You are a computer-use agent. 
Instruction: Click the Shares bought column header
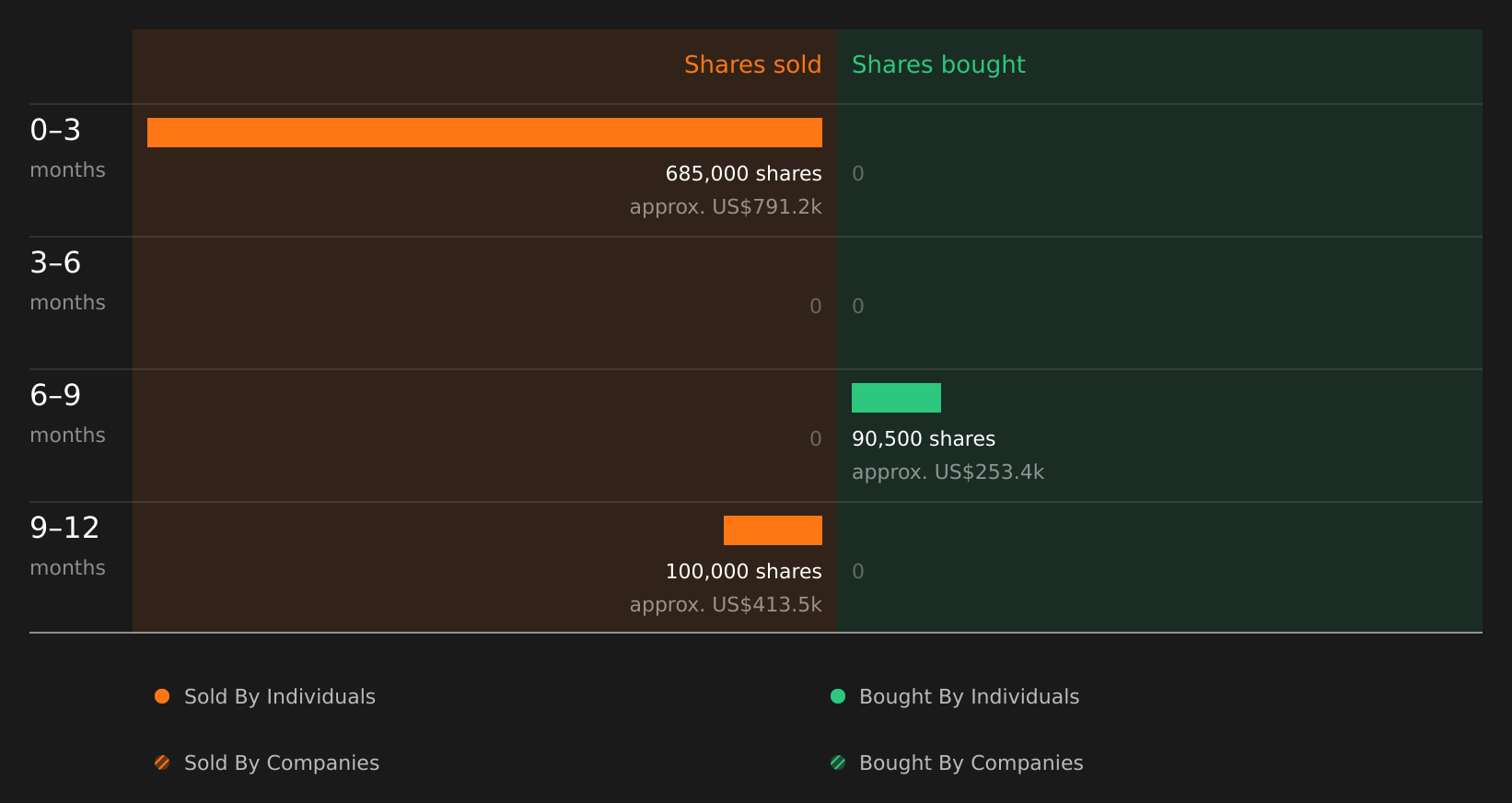tap(938, 64)
